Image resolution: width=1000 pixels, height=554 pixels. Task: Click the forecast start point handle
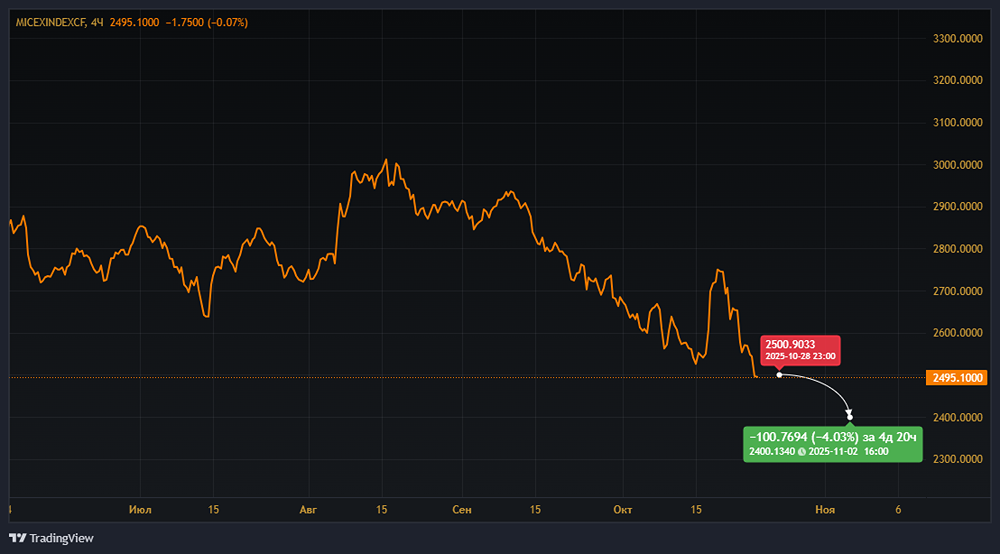pyautogui.click(x=779, y=376)
